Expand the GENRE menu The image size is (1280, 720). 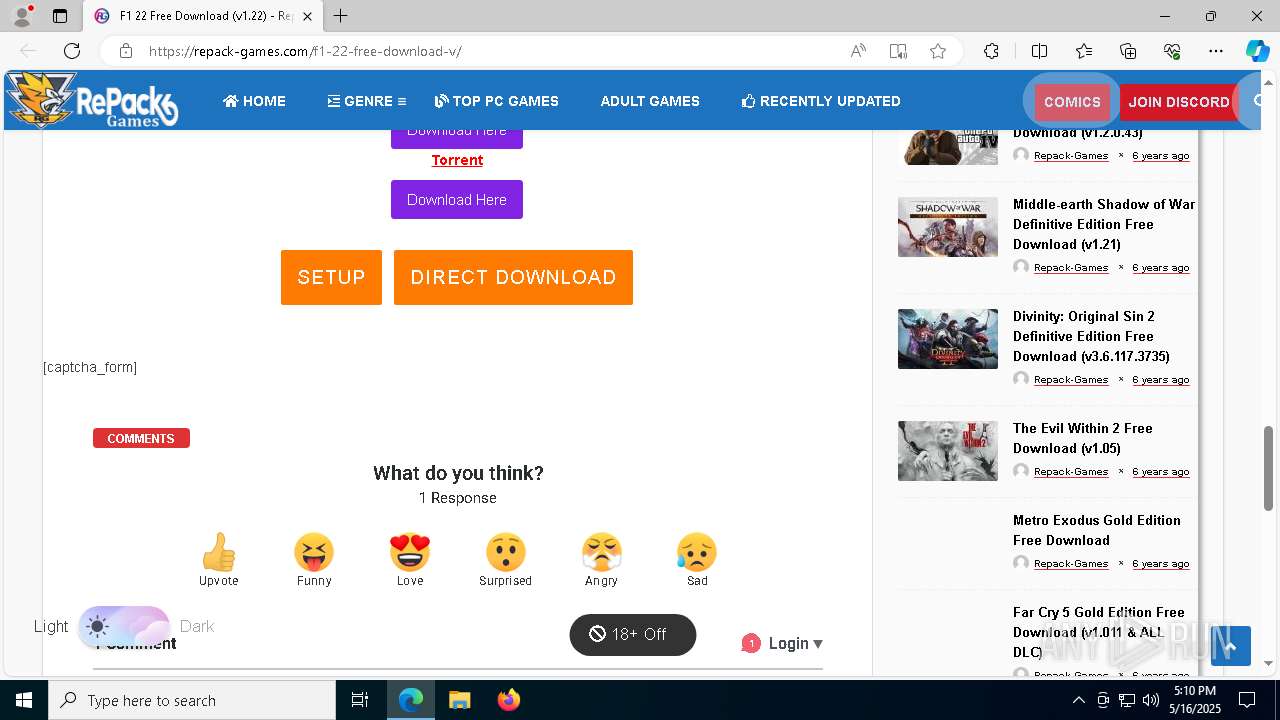(366, 101)
